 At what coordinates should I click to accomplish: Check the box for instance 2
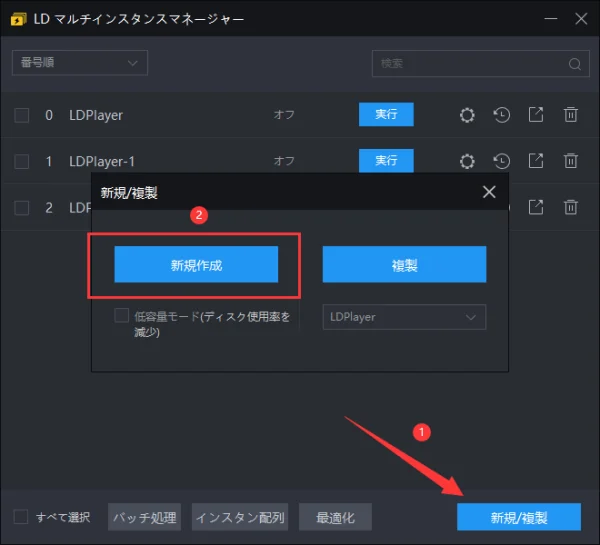pyautogui.click(x=21, y=208)
